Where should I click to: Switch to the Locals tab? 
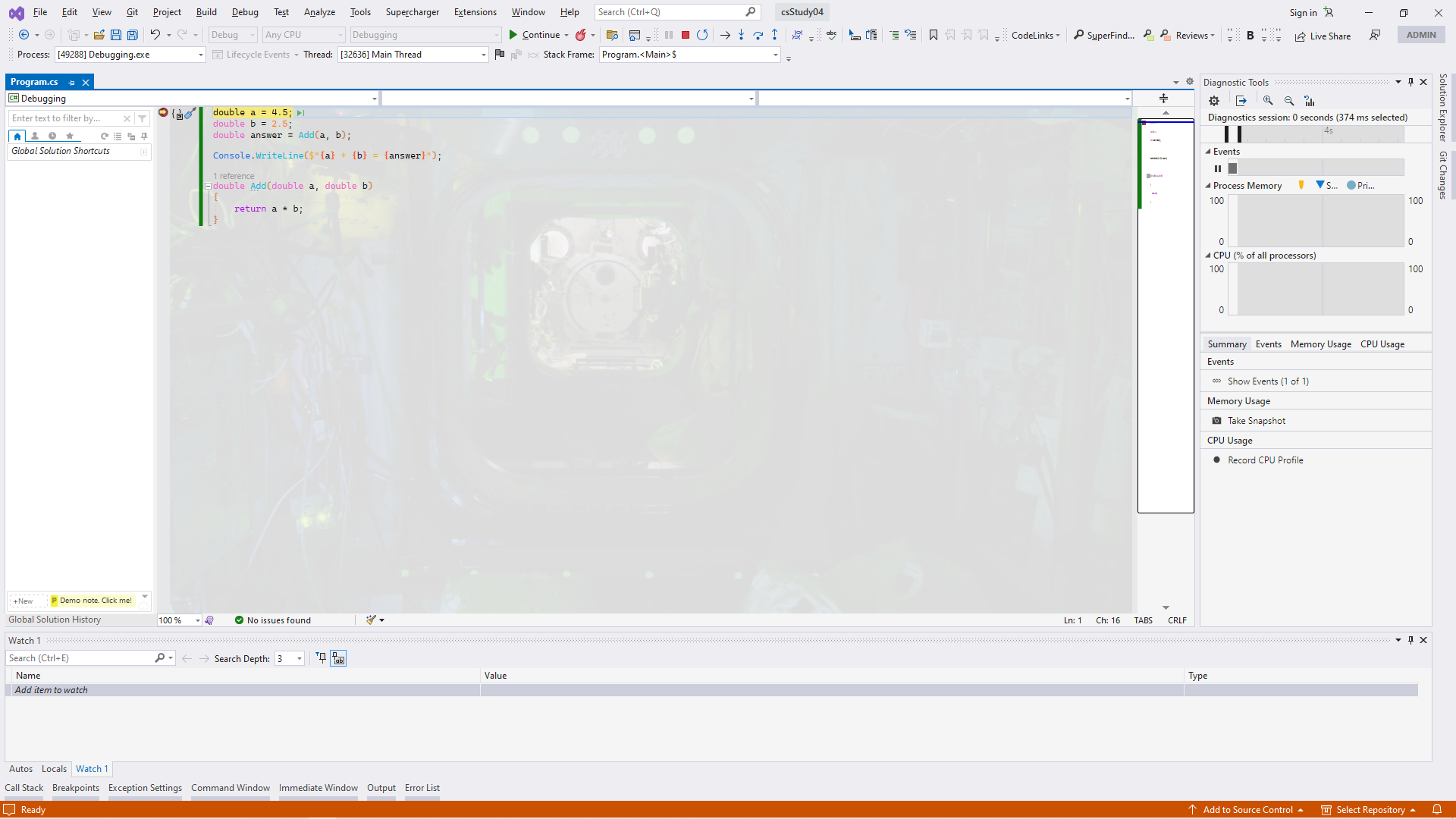pos(54,769)
